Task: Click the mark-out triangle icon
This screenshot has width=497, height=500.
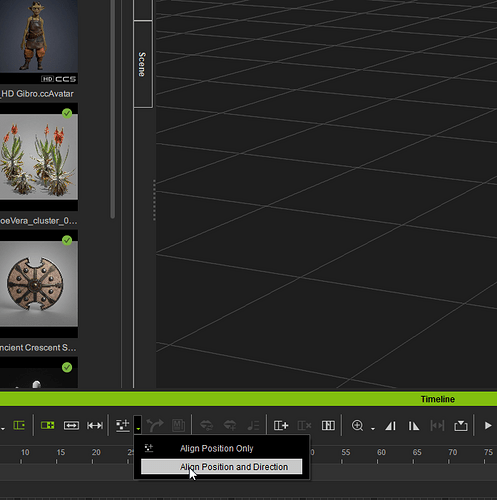Action: click(414, 426)
